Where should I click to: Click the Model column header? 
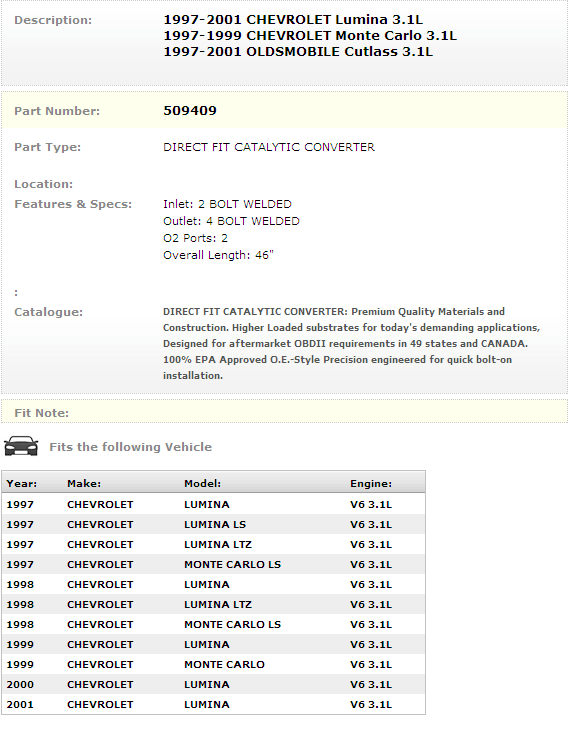[x=202, y=484]
